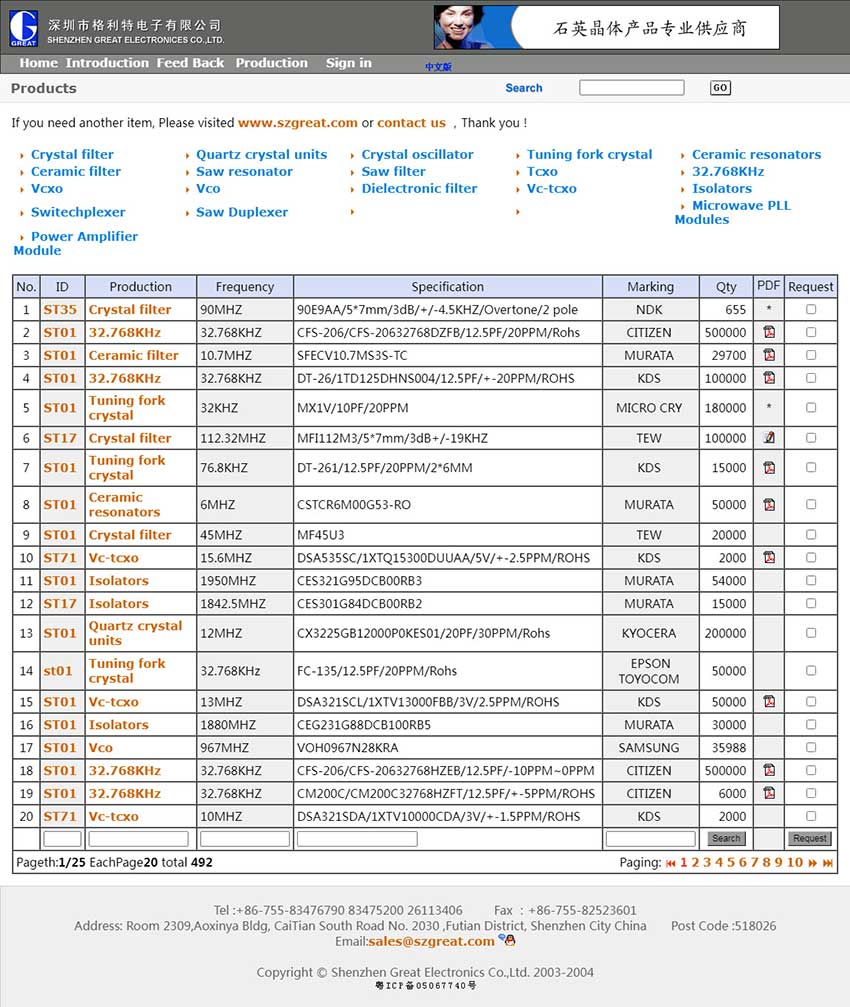Enable the Request checkbox for SAMSUNG Vco row
Screen dimensions: 850x1007
[x=810, y=747]
